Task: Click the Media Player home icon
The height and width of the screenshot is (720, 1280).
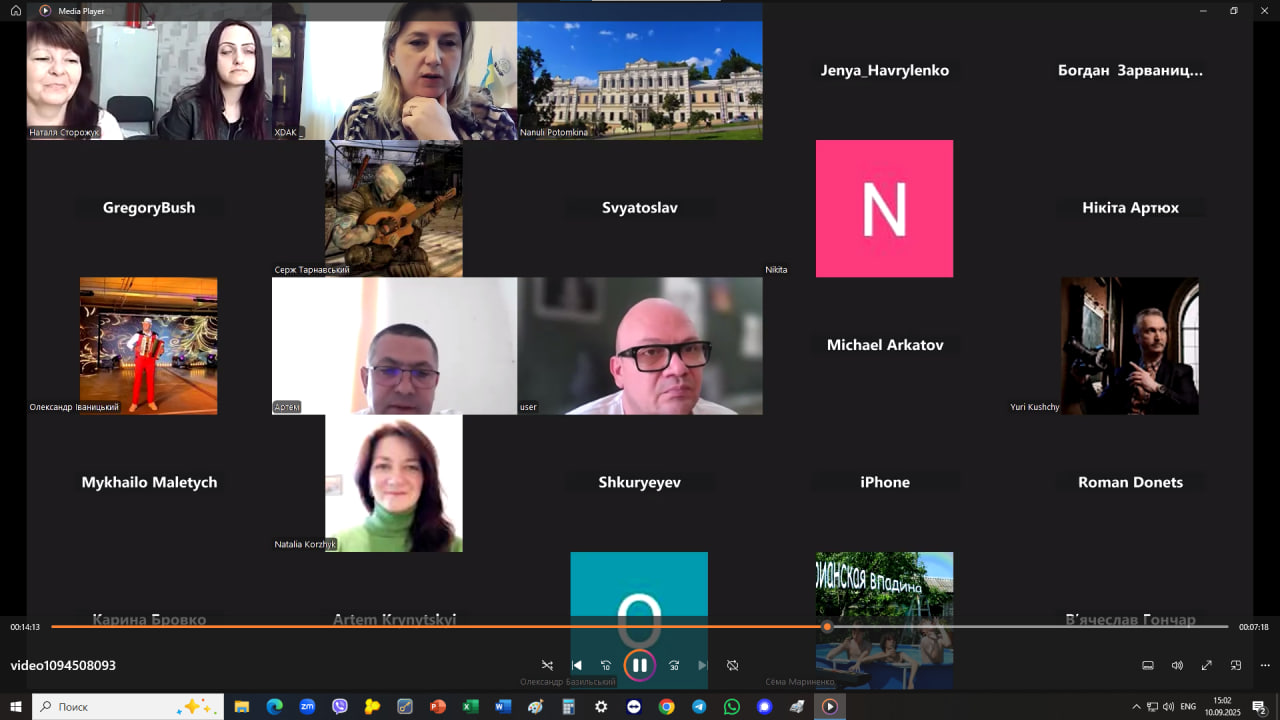Action: click(x=16, y=10)
